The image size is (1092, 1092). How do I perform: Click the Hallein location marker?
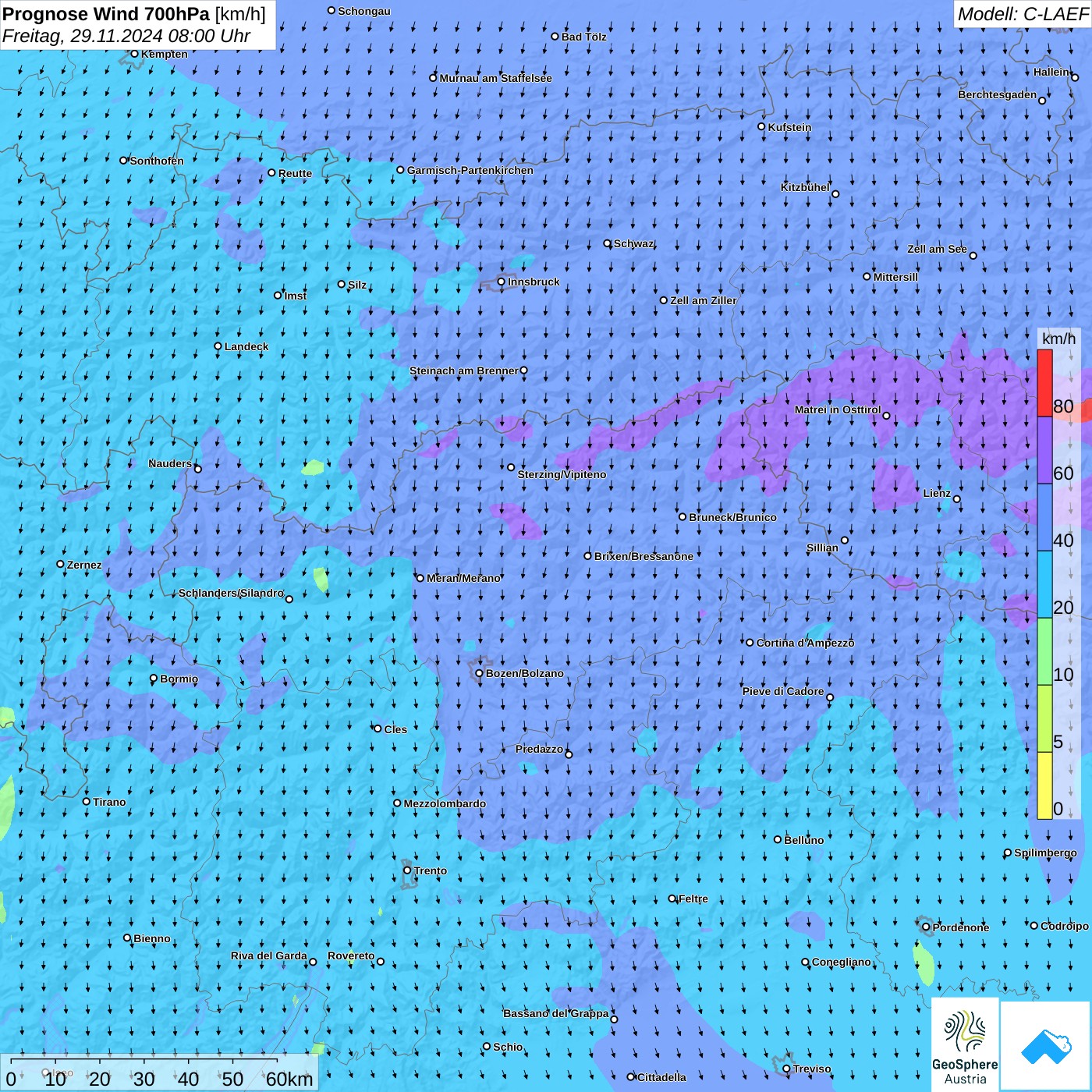pos(1075,77)
